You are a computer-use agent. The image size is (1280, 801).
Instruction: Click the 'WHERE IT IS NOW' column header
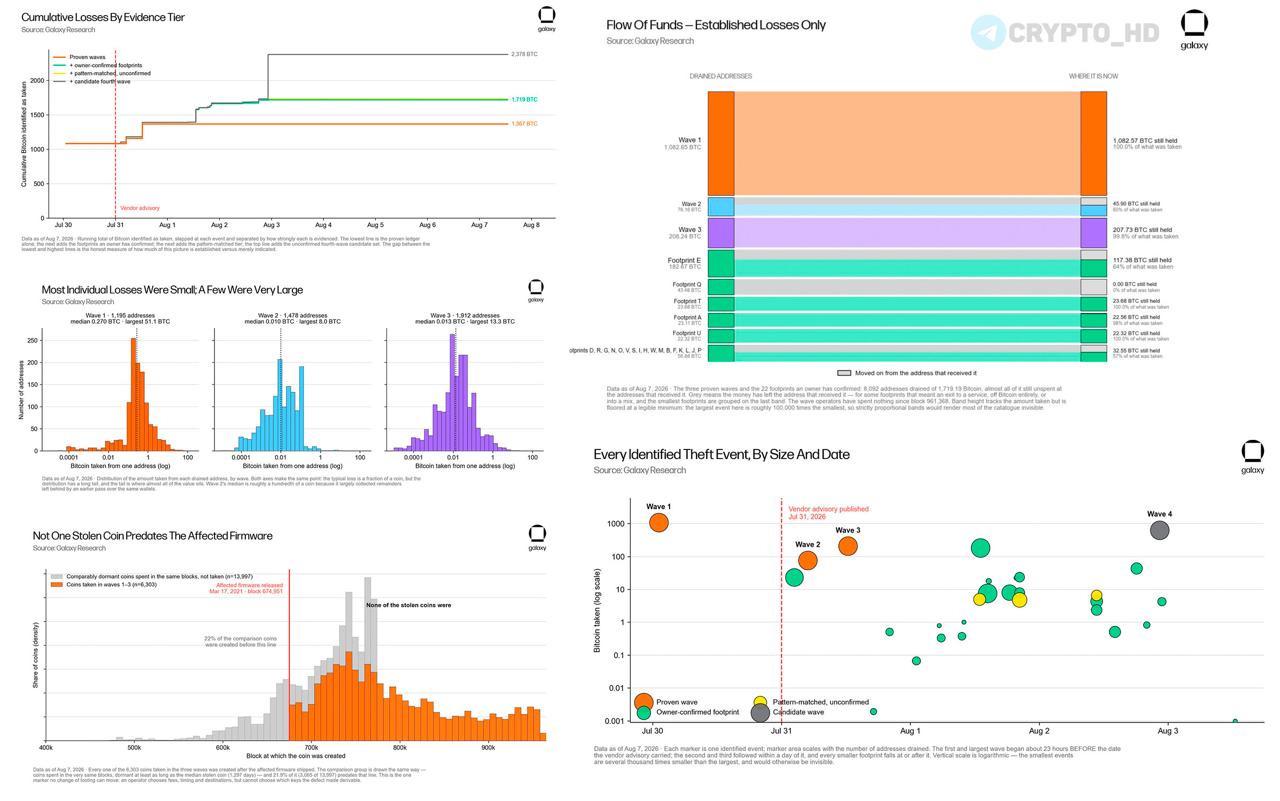pyautogui.click(x=1093, y=76)
